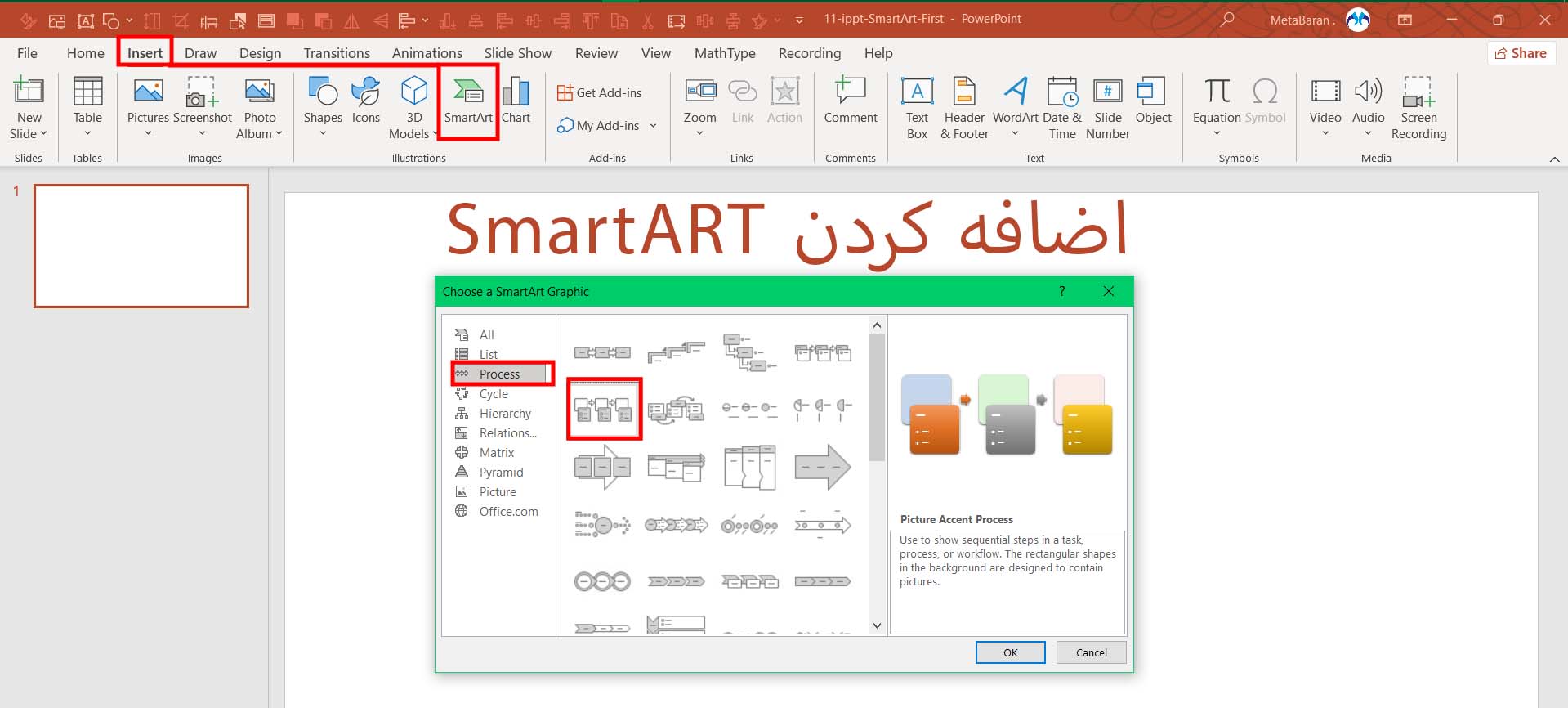Open the 3D Models menu
The image size is (1568, 708).
coord(413,108)
